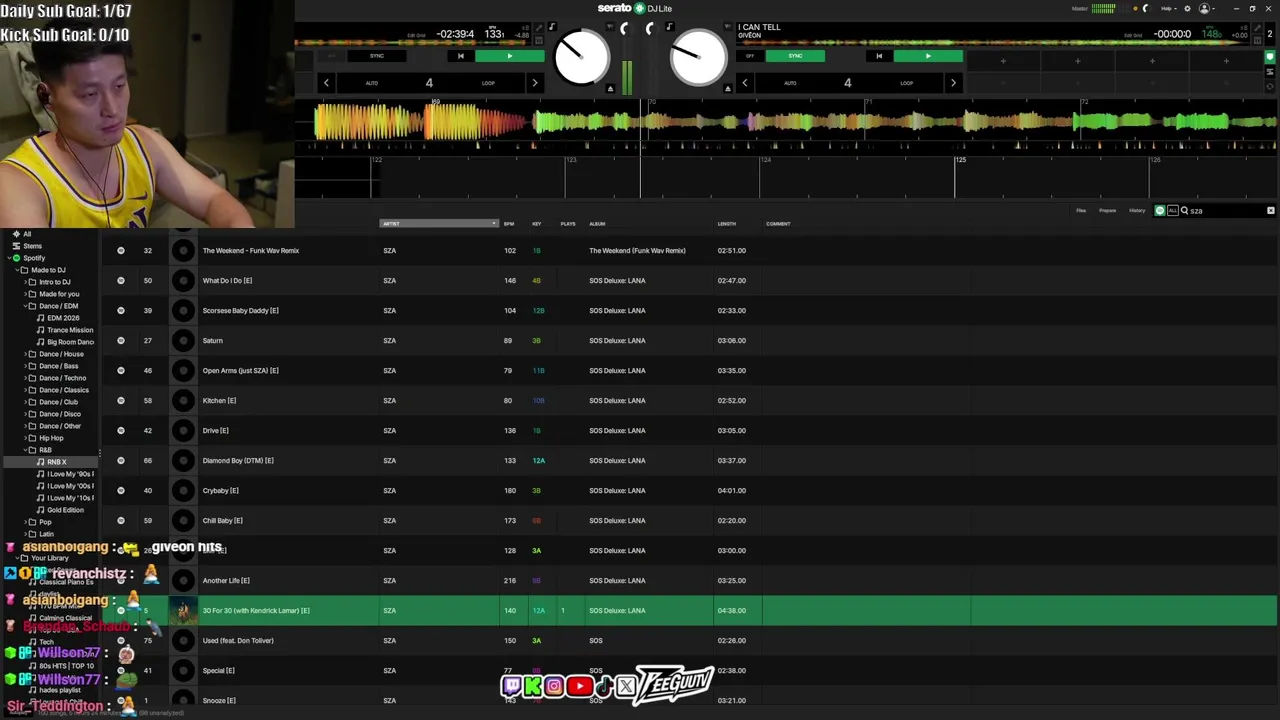Play the I CAN TELL deck
This screenshot has height=720, width=1280.
click(x=927, y=56)
